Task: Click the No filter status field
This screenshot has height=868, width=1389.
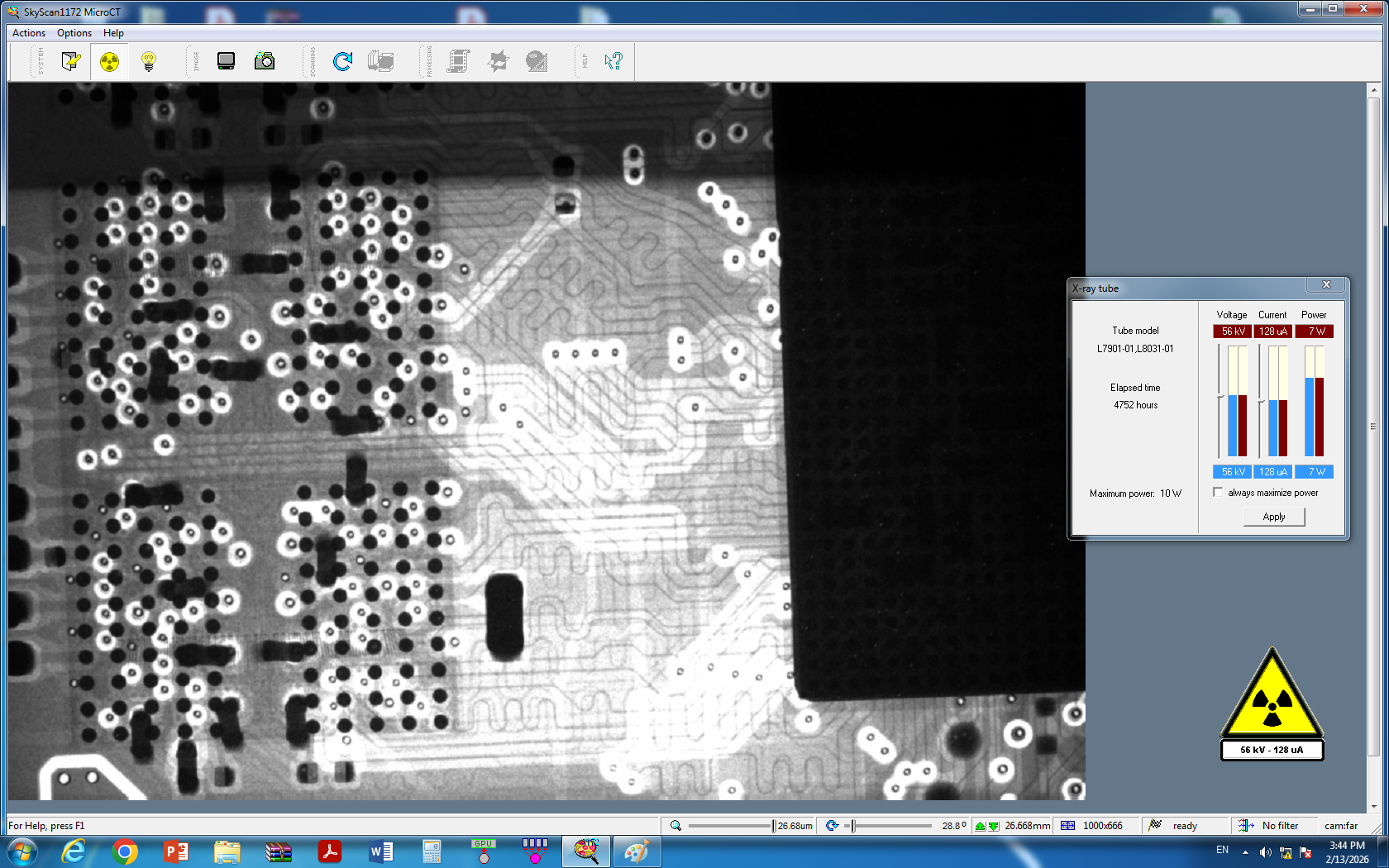Action: [1279, 826]
